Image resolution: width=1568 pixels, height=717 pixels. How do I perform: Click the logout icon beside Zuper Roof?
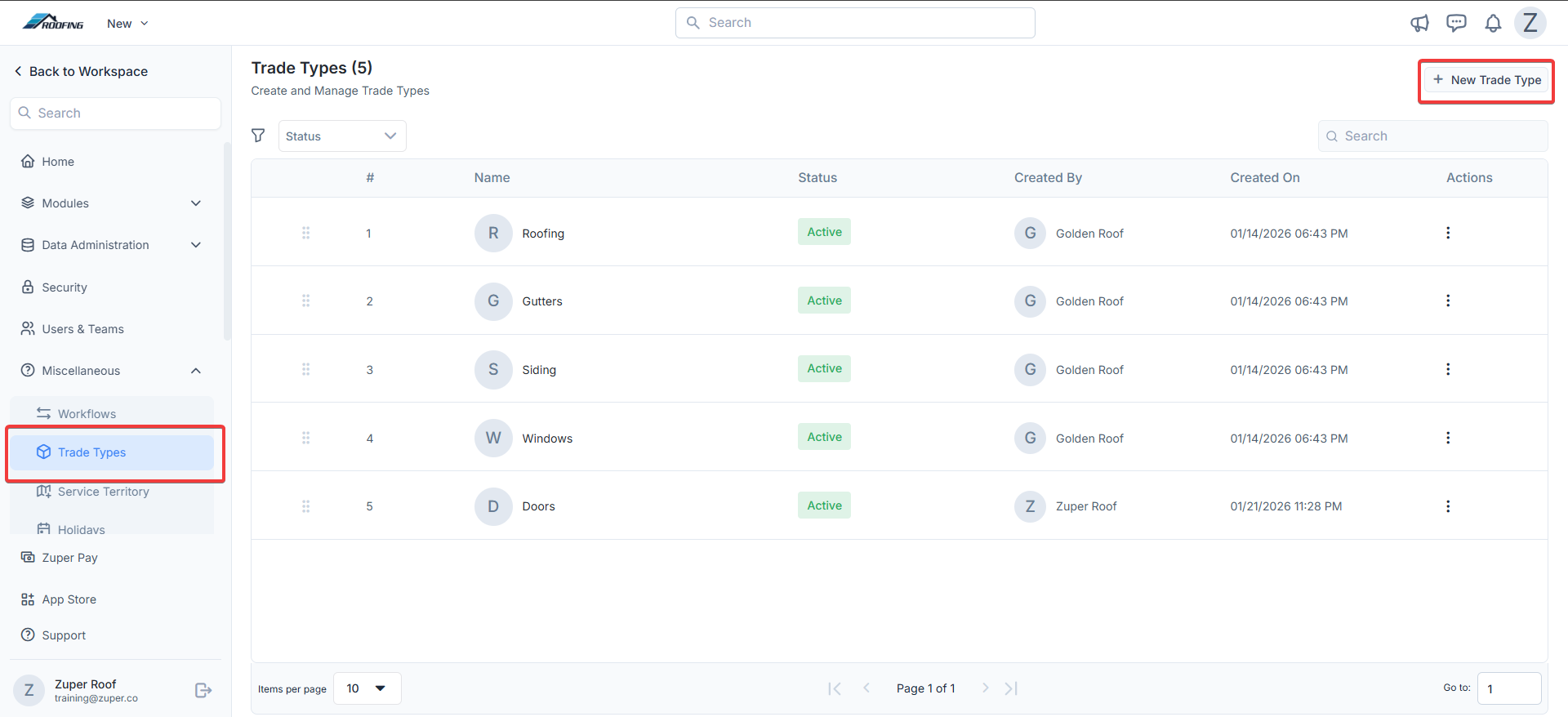[203, 691]
